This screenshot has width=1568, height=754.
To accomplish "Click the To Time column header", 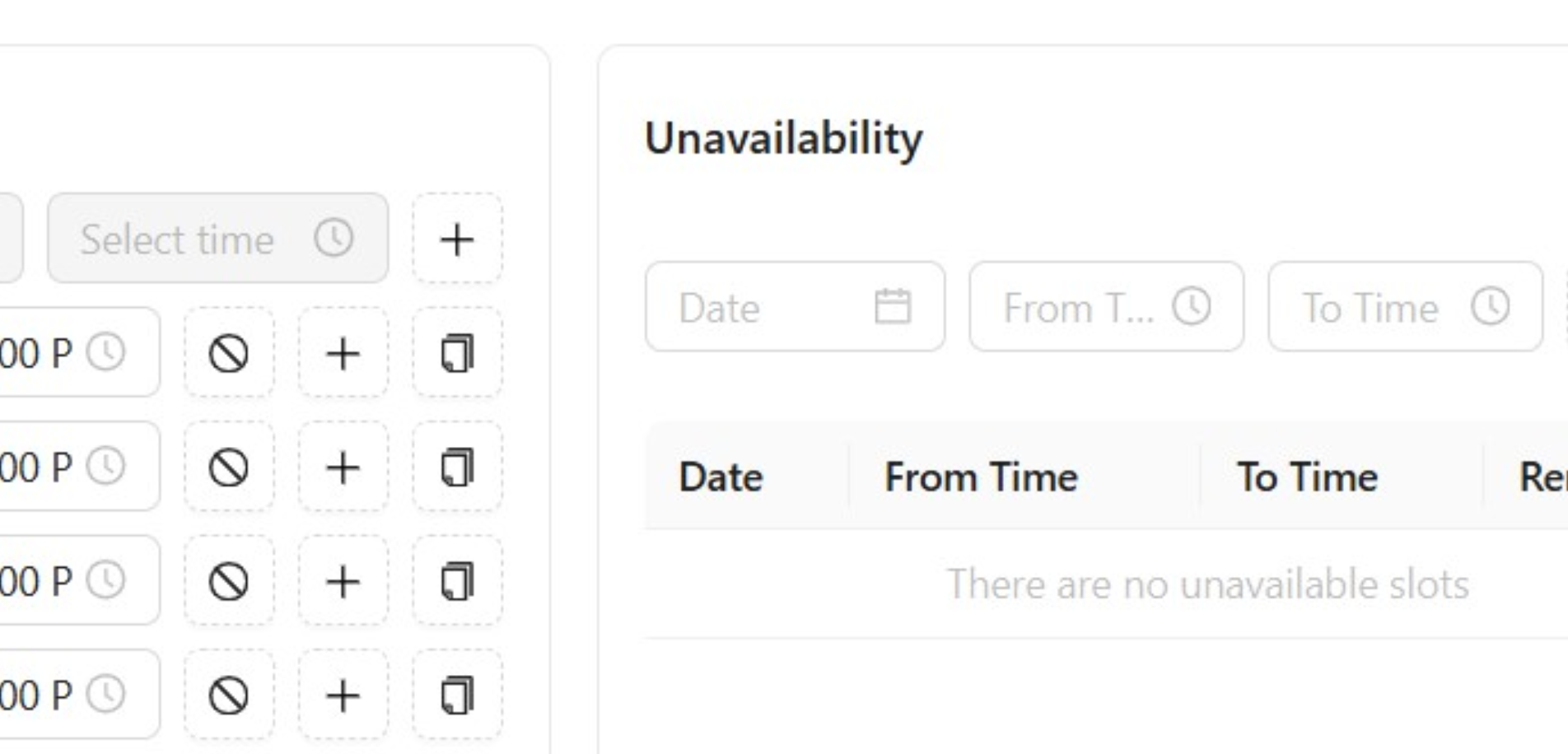I will tap(1307, 477).
